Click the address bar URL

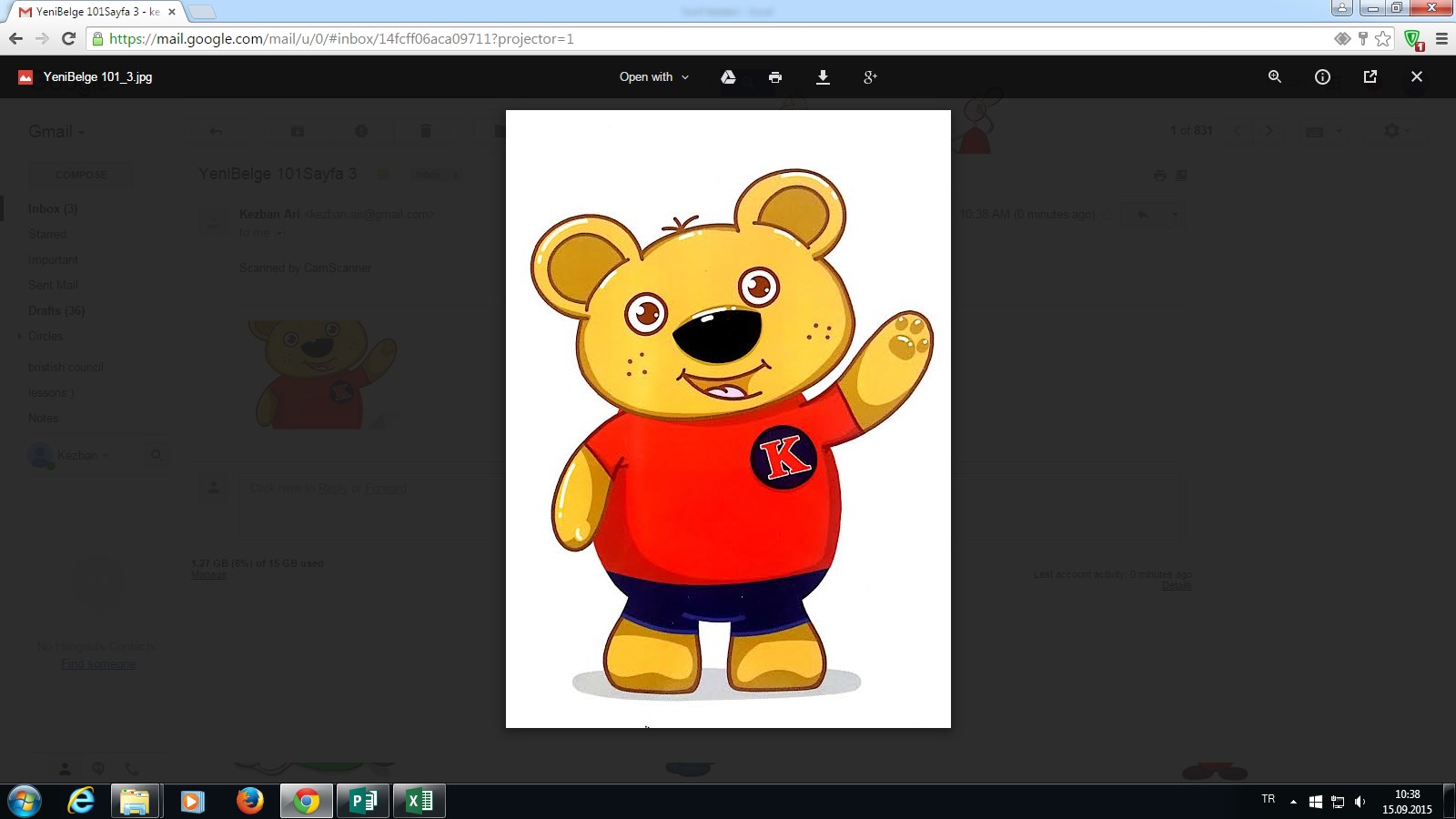pyautogui.click(x=341, y=39)
